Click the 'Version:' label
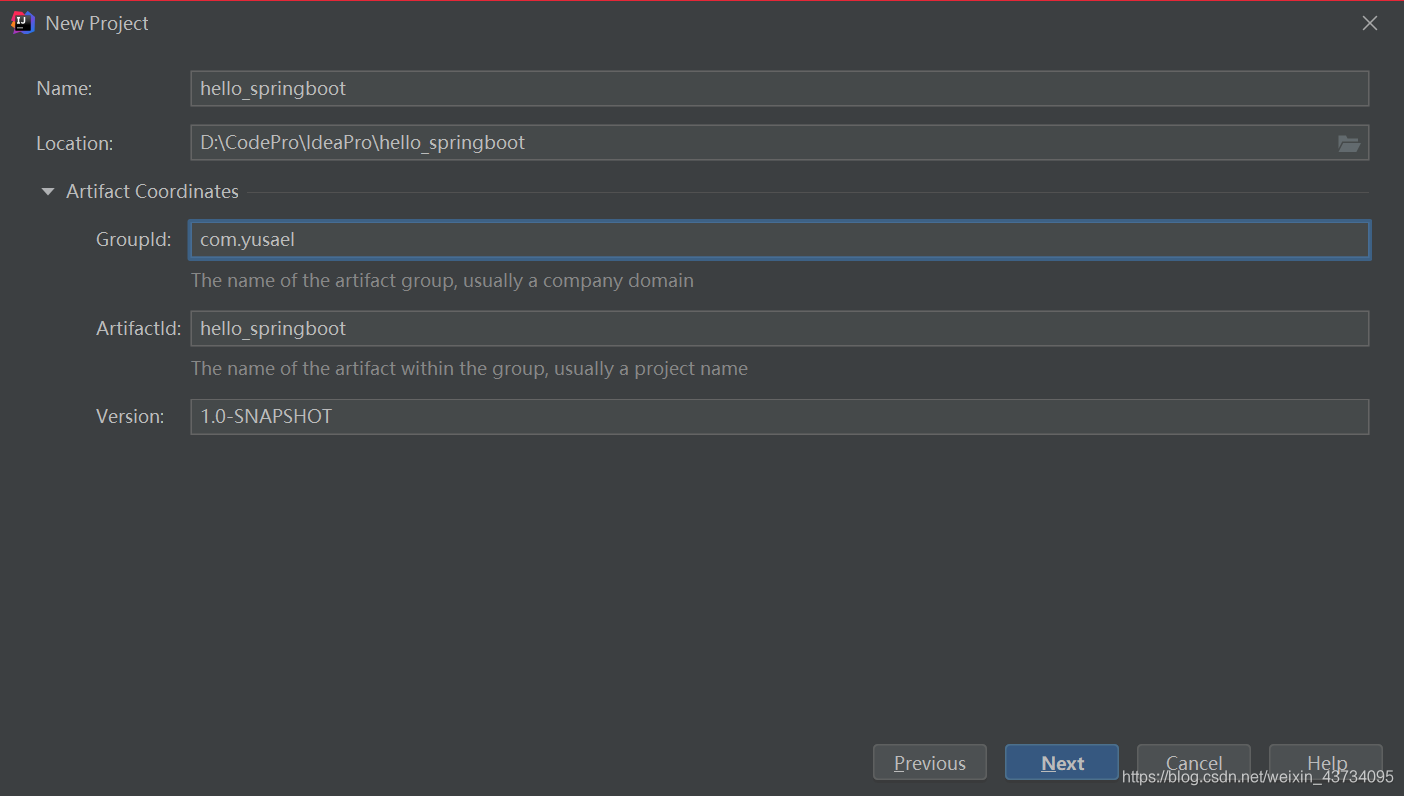 click(x=130, y=417)
